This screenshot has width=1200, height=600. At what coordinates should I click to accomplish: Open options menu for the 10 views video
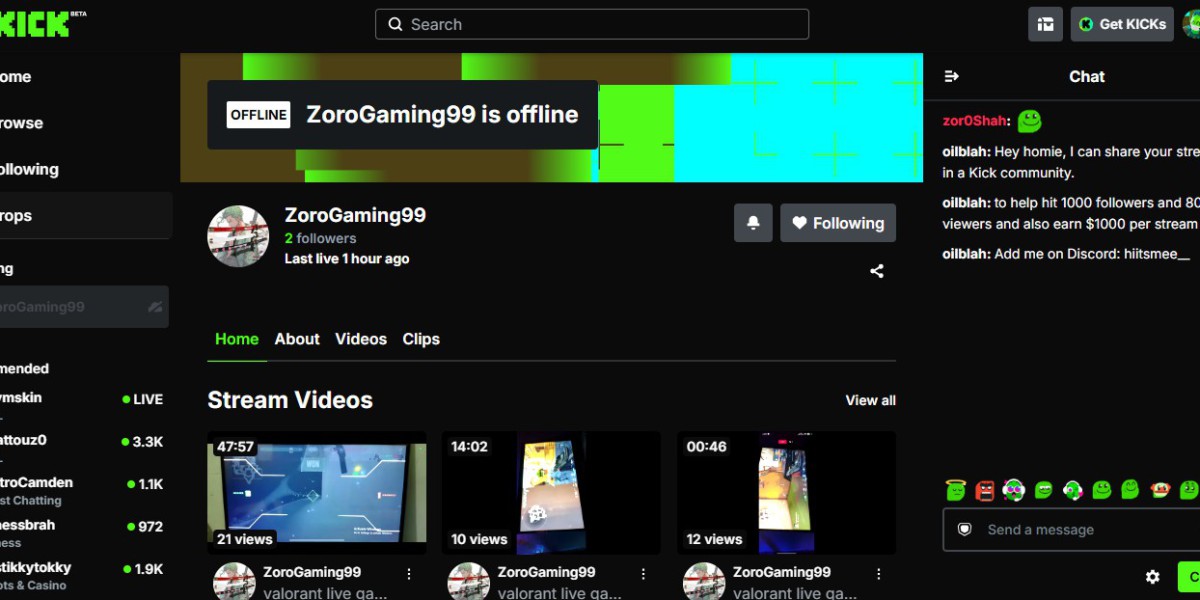coord(644,574)
